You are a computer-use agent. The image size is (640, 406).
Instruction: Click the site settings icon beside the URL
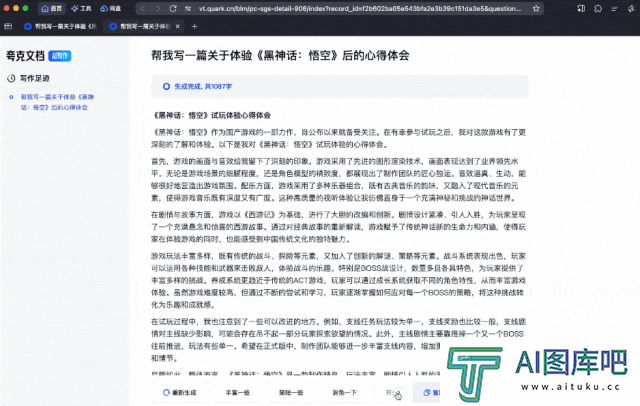coord(188,8)
